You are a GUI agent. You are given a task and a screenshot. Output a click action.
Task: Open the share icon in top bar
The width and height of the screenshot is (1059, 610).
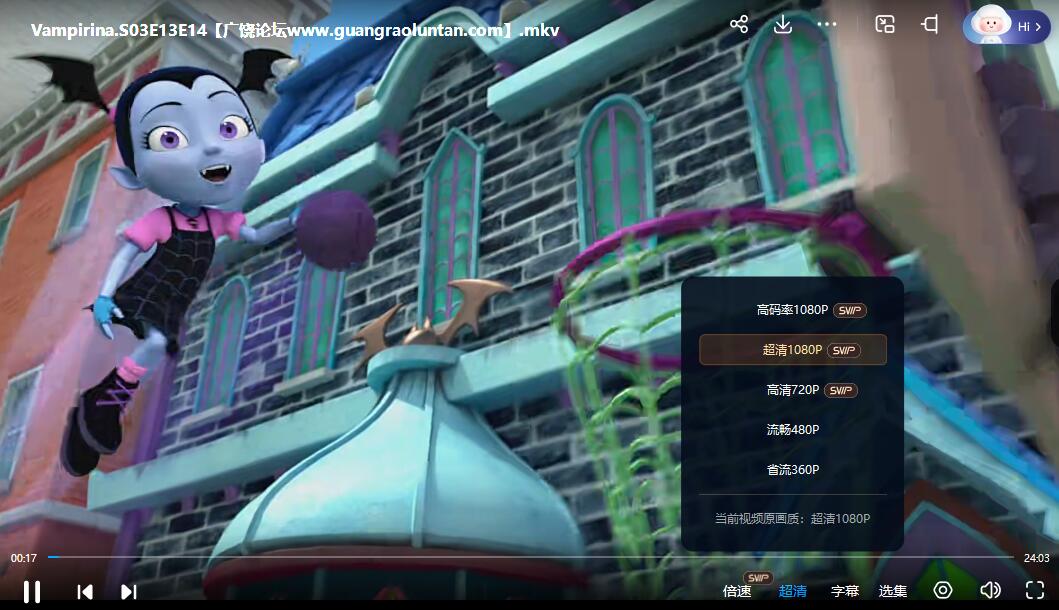739,25
